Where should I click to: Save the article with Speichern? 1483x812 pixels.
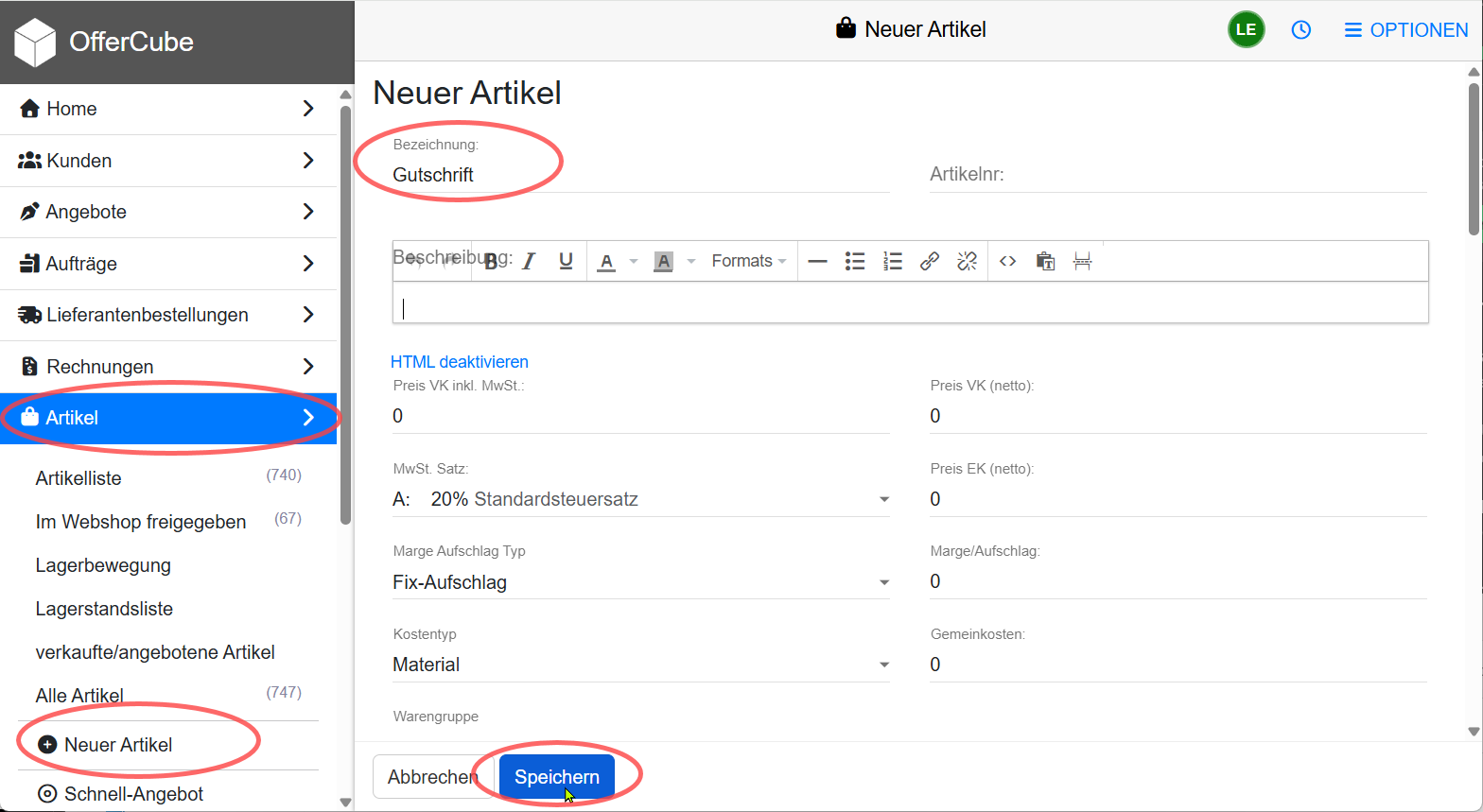click(x=557, y=777)
